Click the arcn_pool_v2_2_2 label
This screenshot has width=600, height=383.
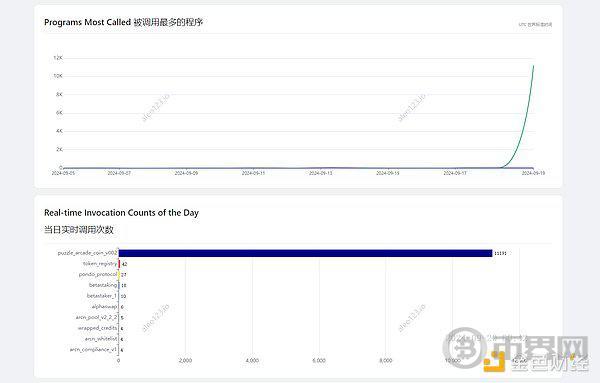[96, 317]
